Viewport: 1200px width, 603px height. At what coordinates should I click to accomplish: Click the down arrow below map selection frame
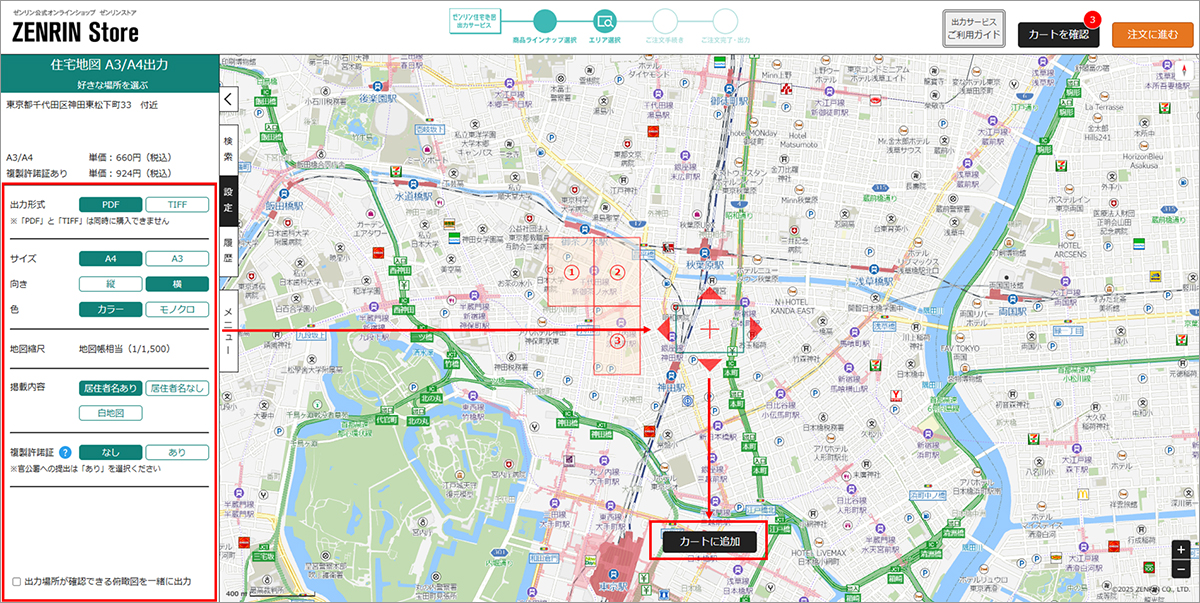point(709,364)
